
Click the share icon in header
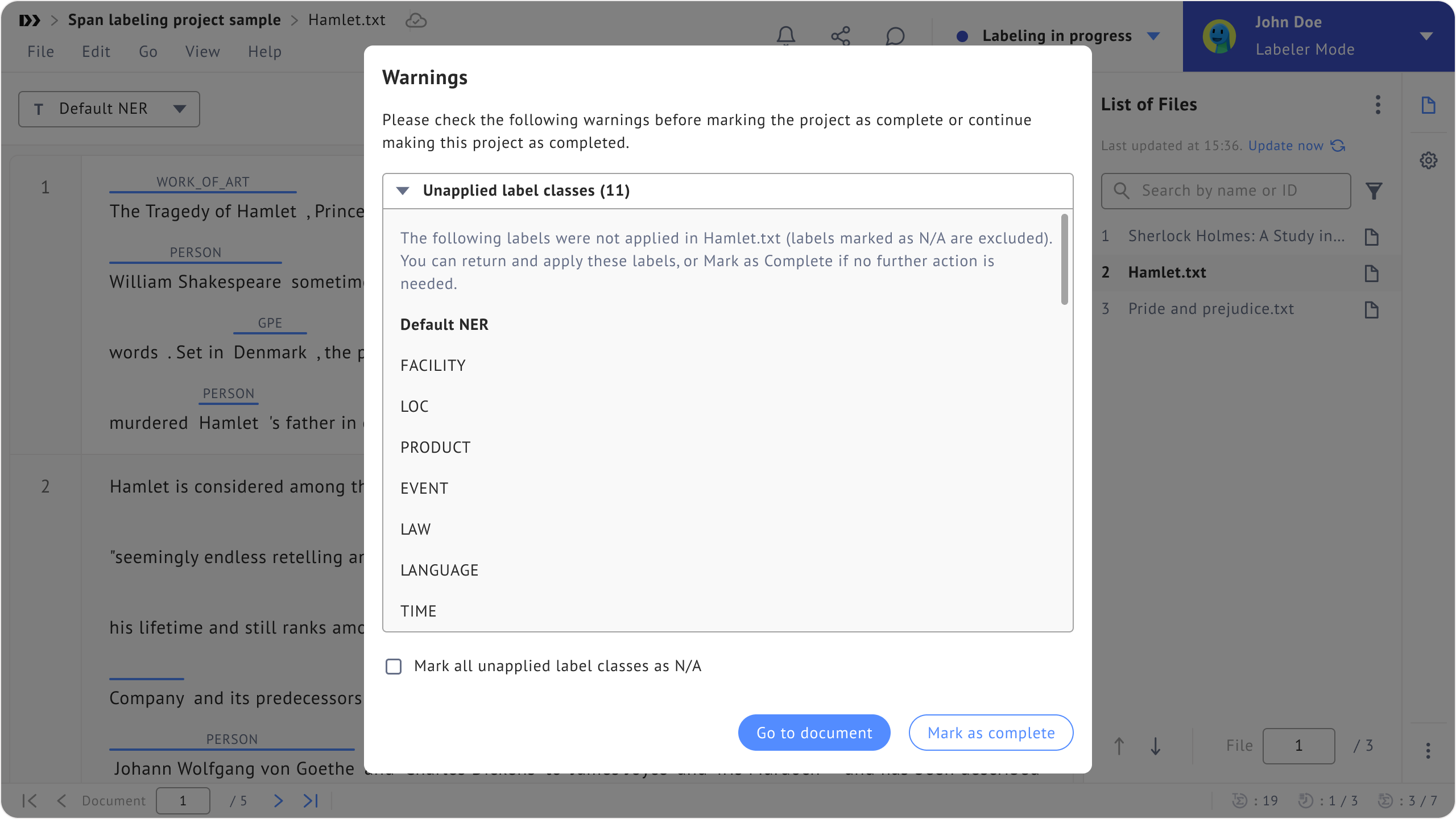coord(840,36)
